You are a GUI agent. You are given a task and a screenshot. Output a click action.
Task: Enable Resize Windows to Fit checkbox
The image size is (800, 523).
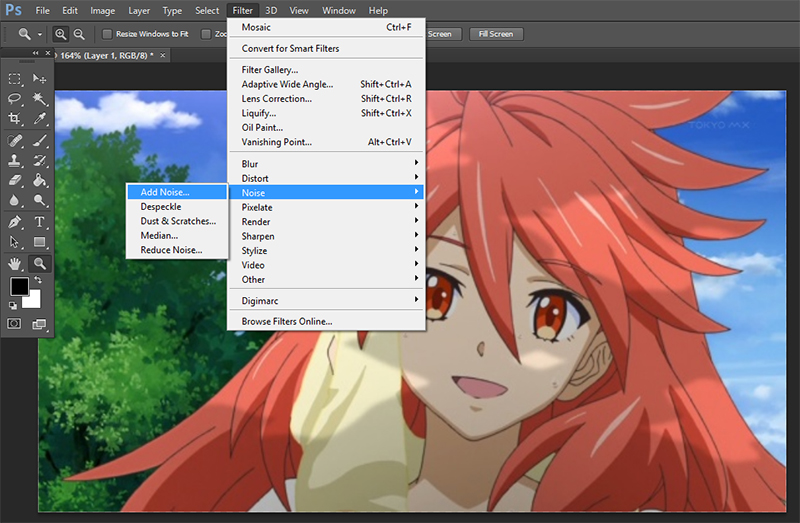[x=108, y=34]
